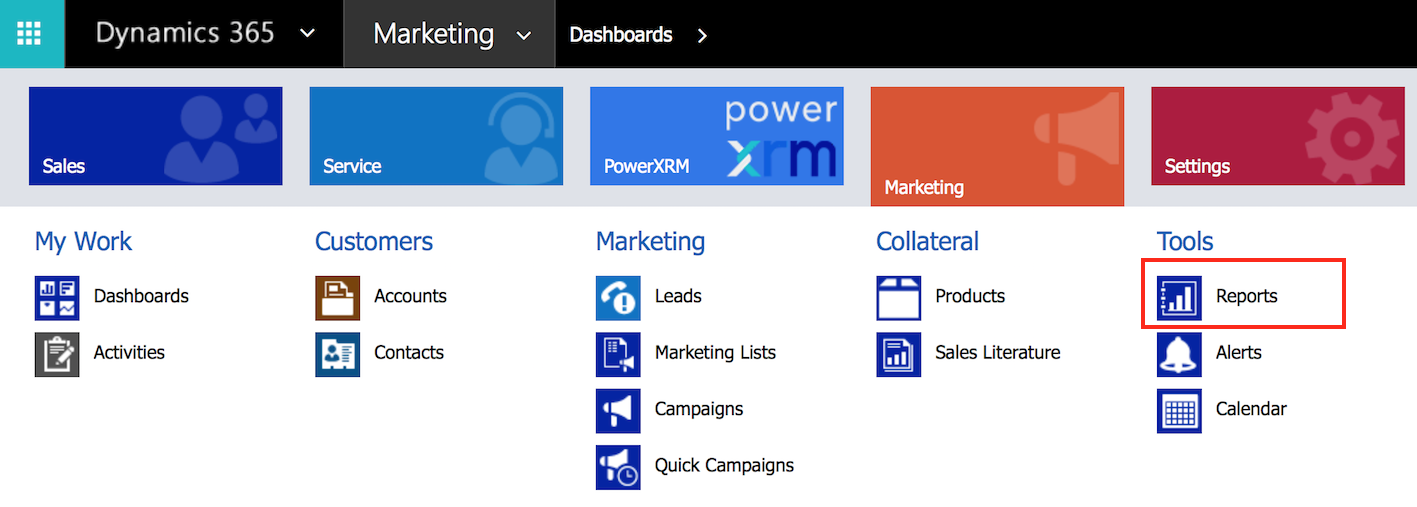This screenshot has width=1417, height=507.
Task: Click the Calendar grid icon
Action: click(1179, 410)
